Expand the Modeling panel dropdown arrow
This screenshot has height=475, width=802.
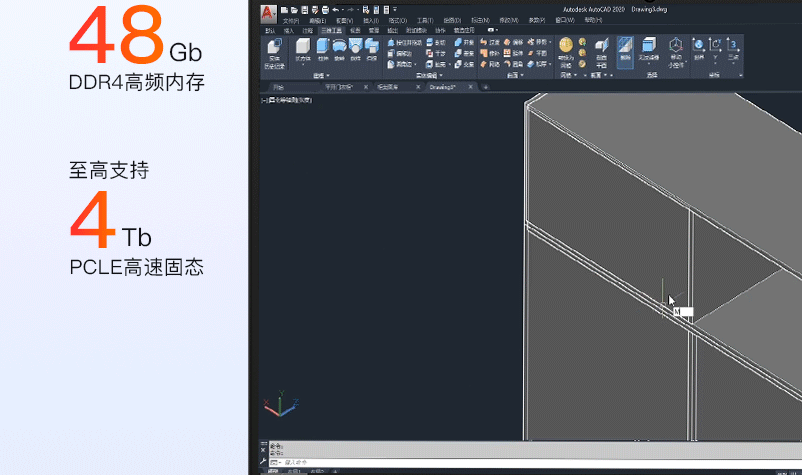[329, 76]
